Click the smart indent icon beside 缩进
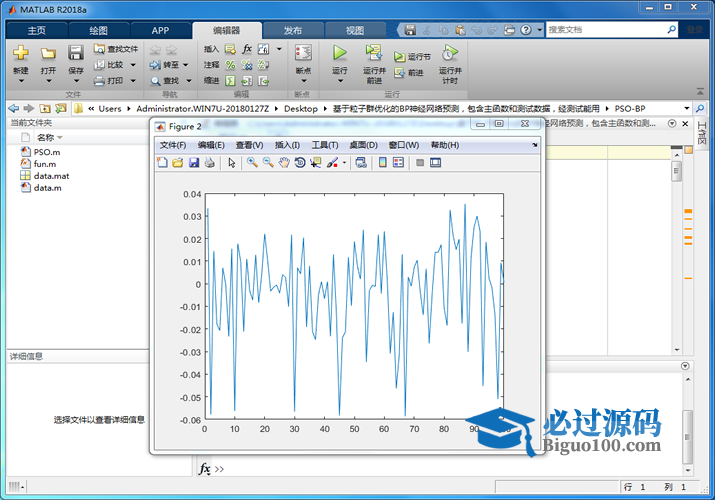 [231, 81]
